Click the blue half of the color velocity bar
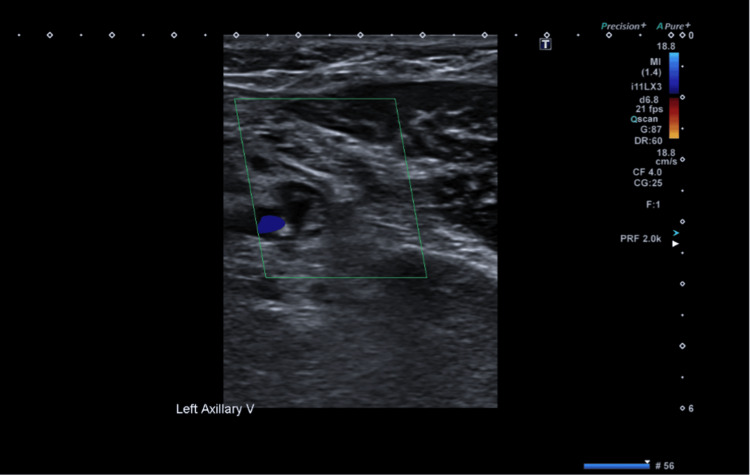The height and width of the screenshot is (475, 750). [x=674, y=73]
